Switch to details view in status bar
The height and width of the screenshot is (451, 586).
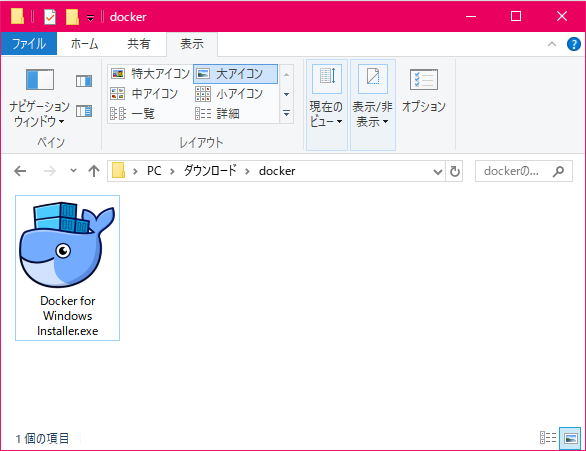click(x=548, y=438)
